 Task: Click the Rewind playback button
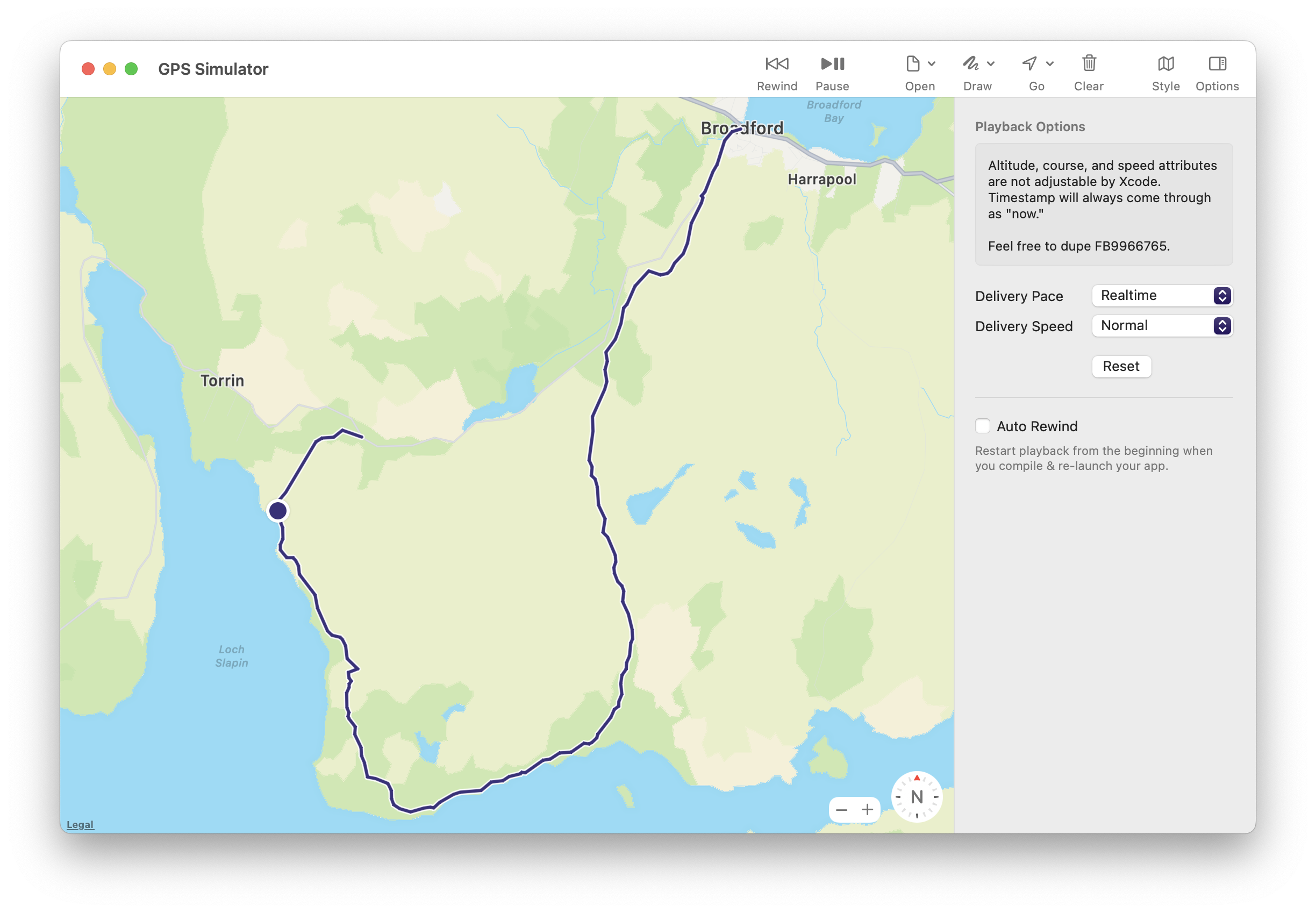pyautogui.click(x=777, y=73)
